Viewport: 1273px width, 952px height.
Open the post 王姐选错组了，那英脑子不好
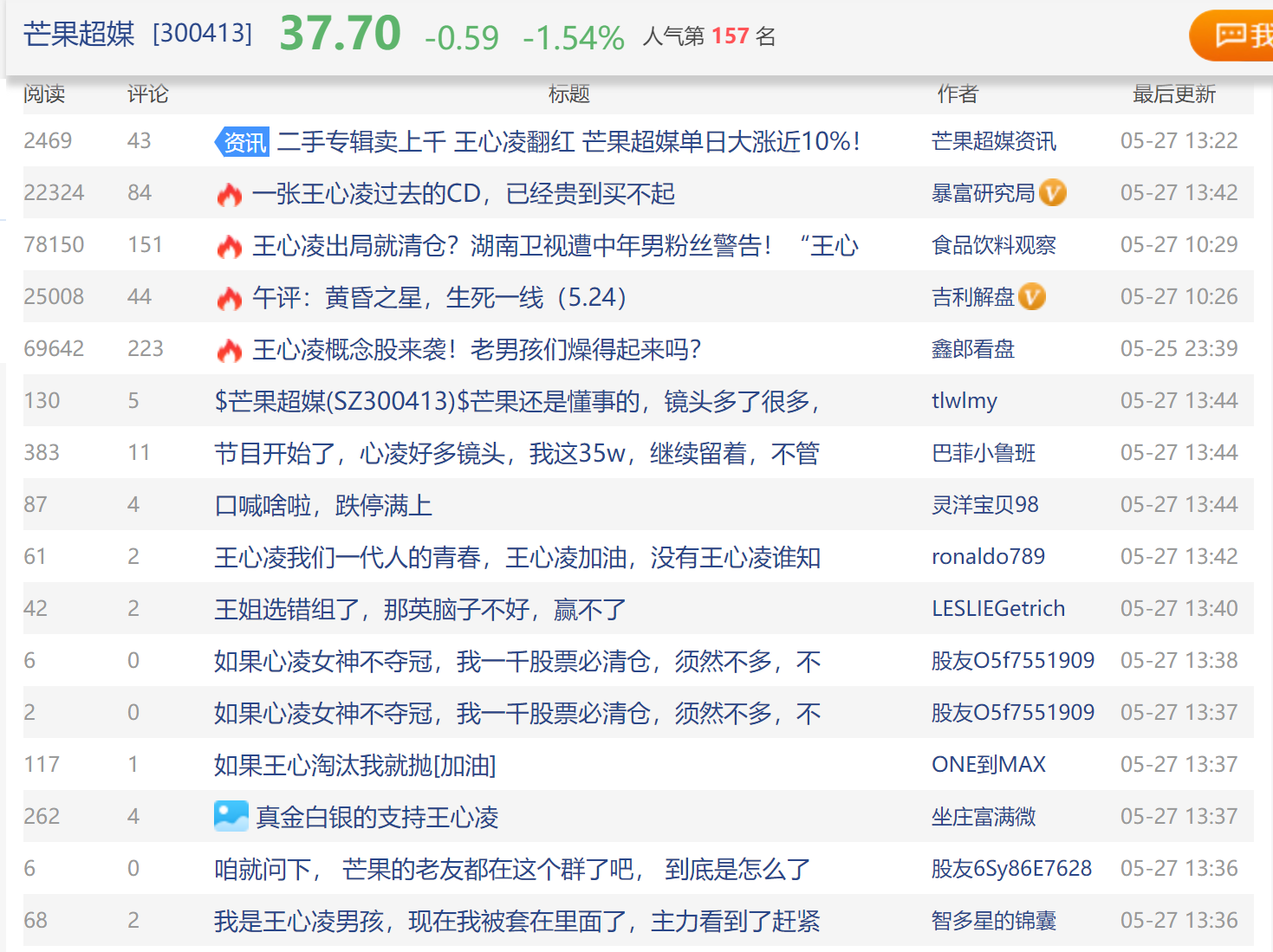(x=420, y=609)
